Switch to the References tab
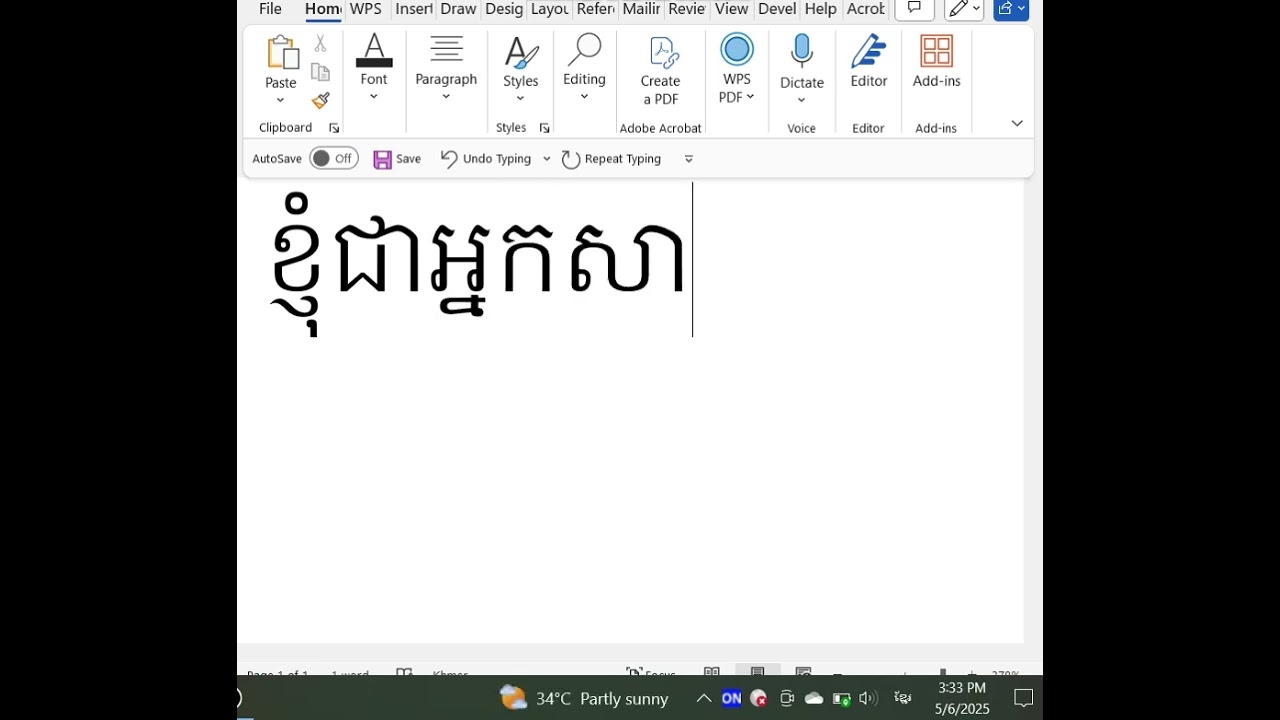This screenshot has height=720, width=1280. (596, 9)
